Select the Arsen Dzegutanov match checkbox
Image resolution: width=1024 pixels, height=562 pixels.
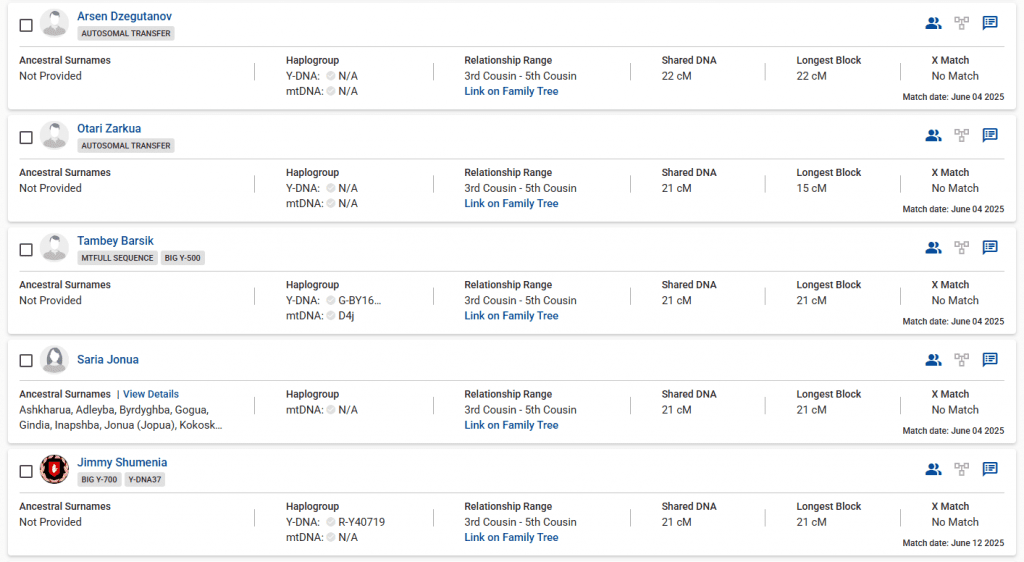click(26, 25)
